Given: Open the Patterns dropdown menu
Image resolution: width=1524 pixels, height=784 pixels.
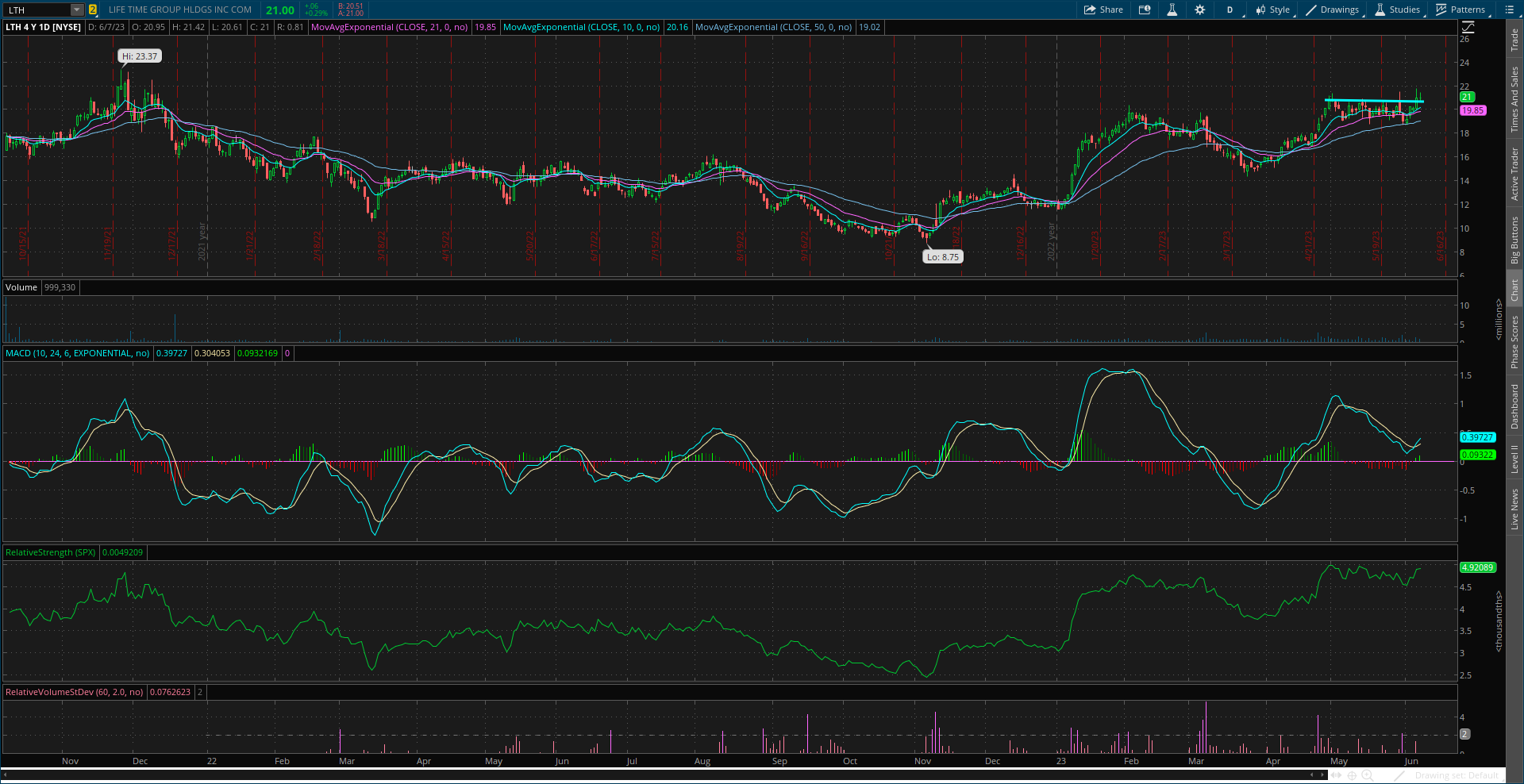Looking at the screenshot, I should (x=1461, y=10).
